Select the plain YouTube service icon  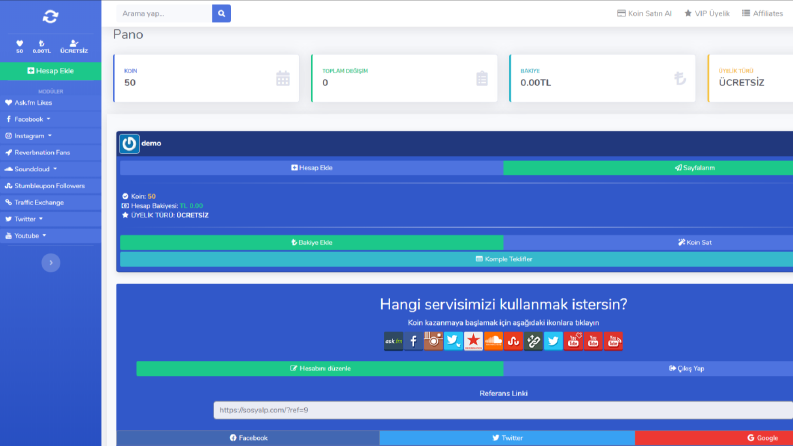coord(593,341)
